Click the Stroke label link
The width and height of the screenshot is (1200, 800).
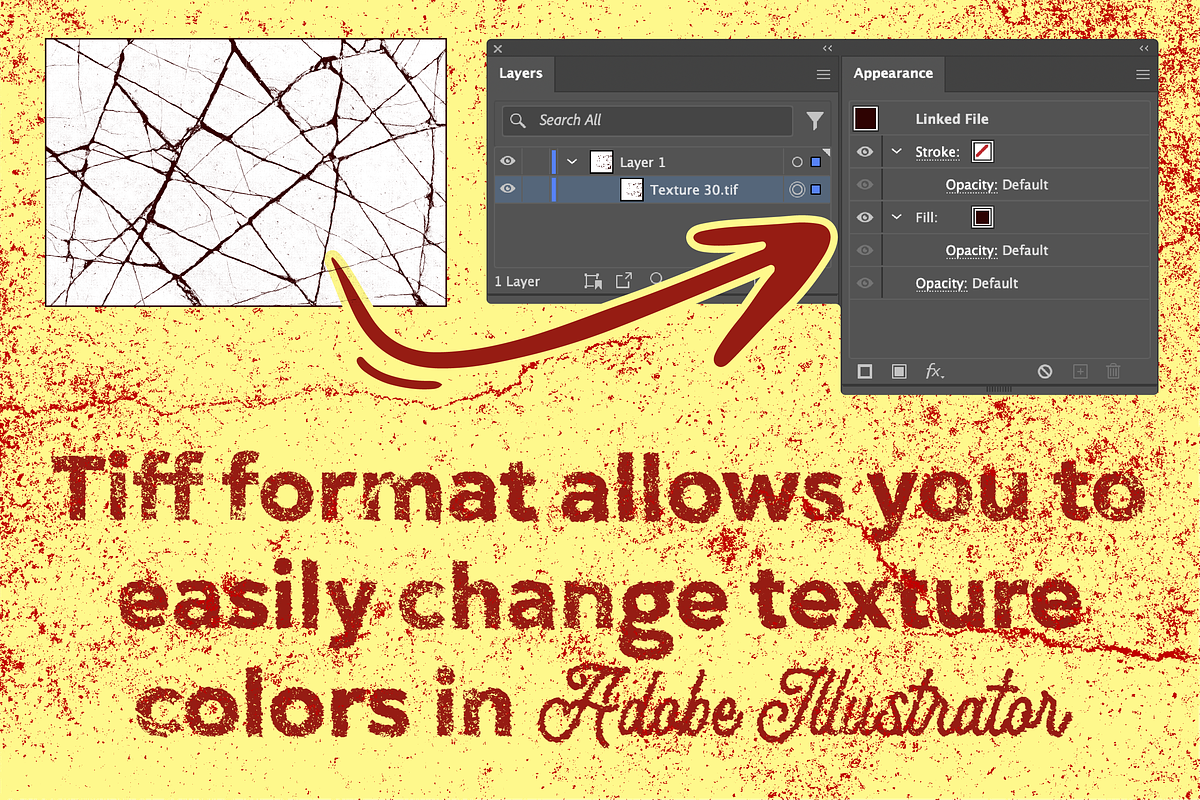(938, 152)
